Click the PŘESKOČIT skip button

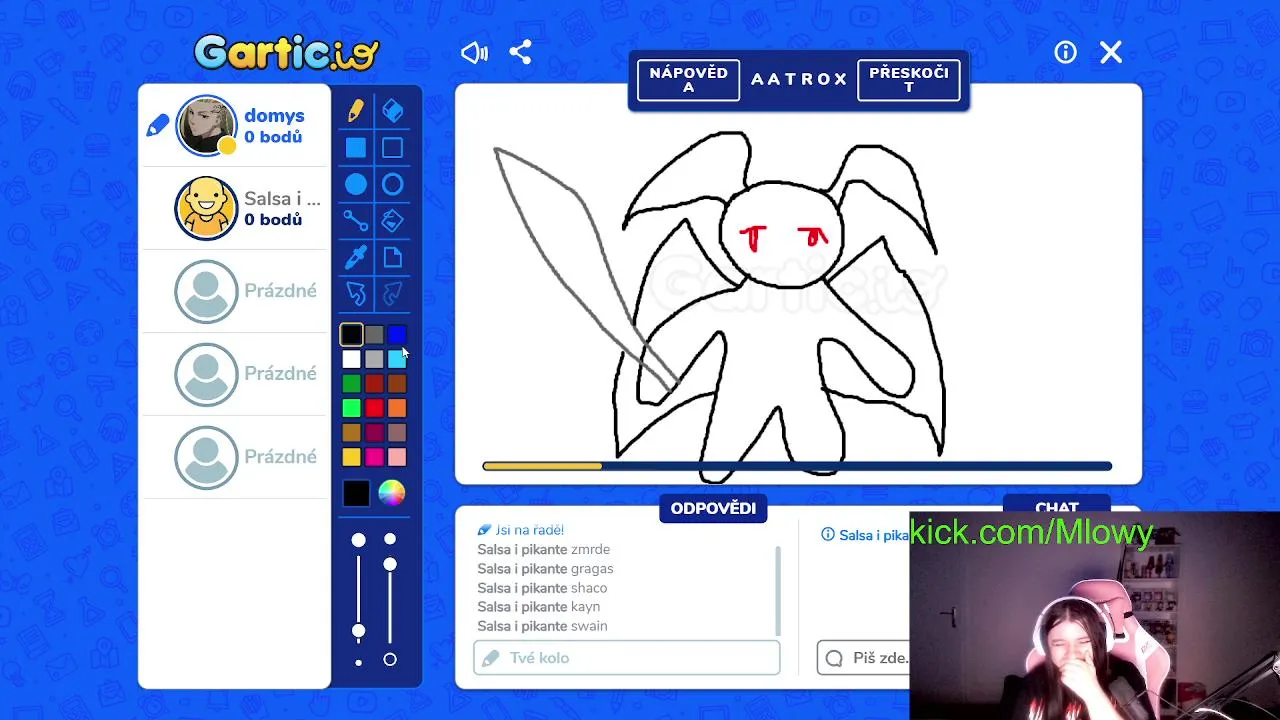click(x=908, y=80)
